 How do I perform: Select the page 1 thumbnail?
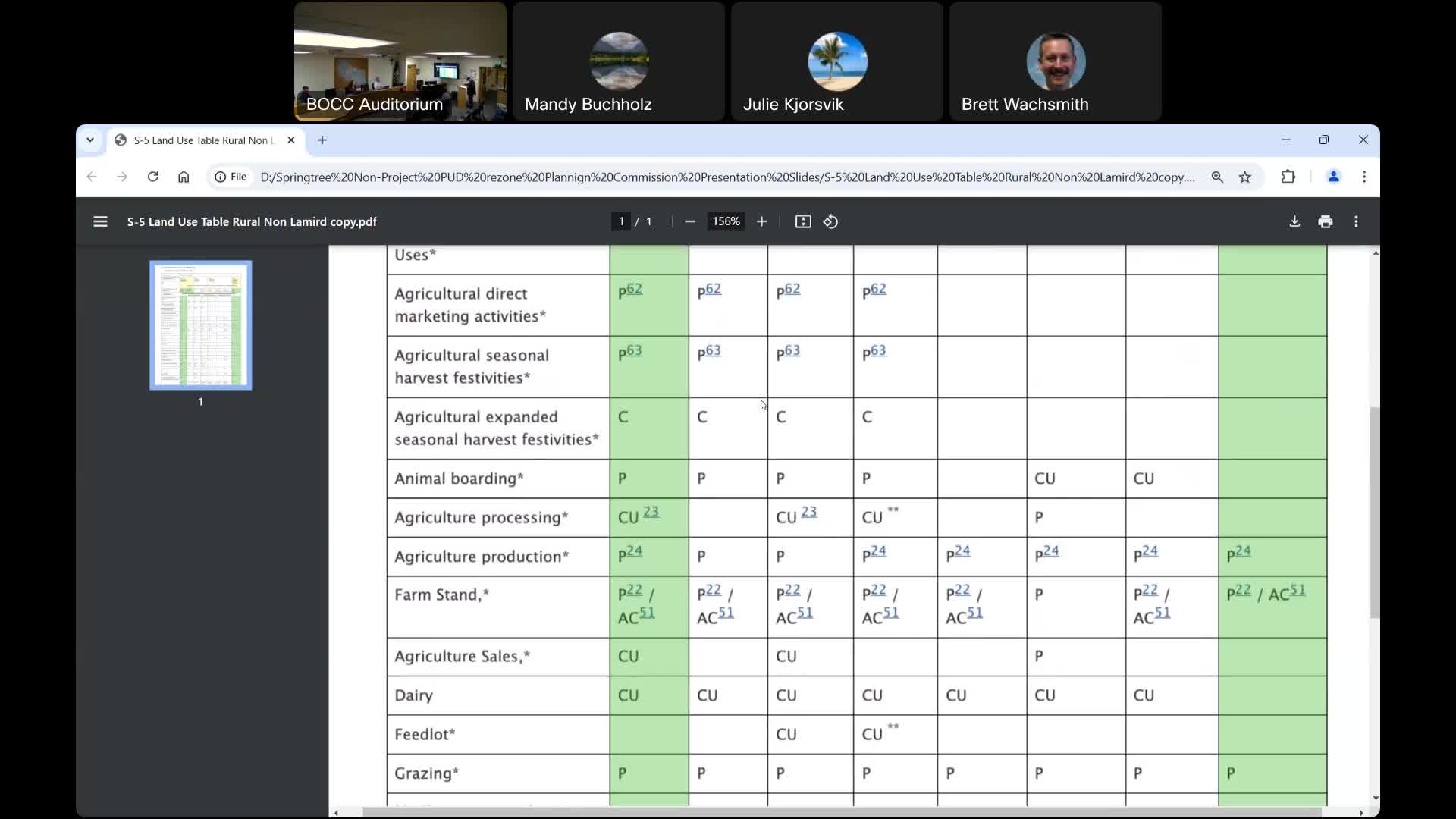point(201,325)
